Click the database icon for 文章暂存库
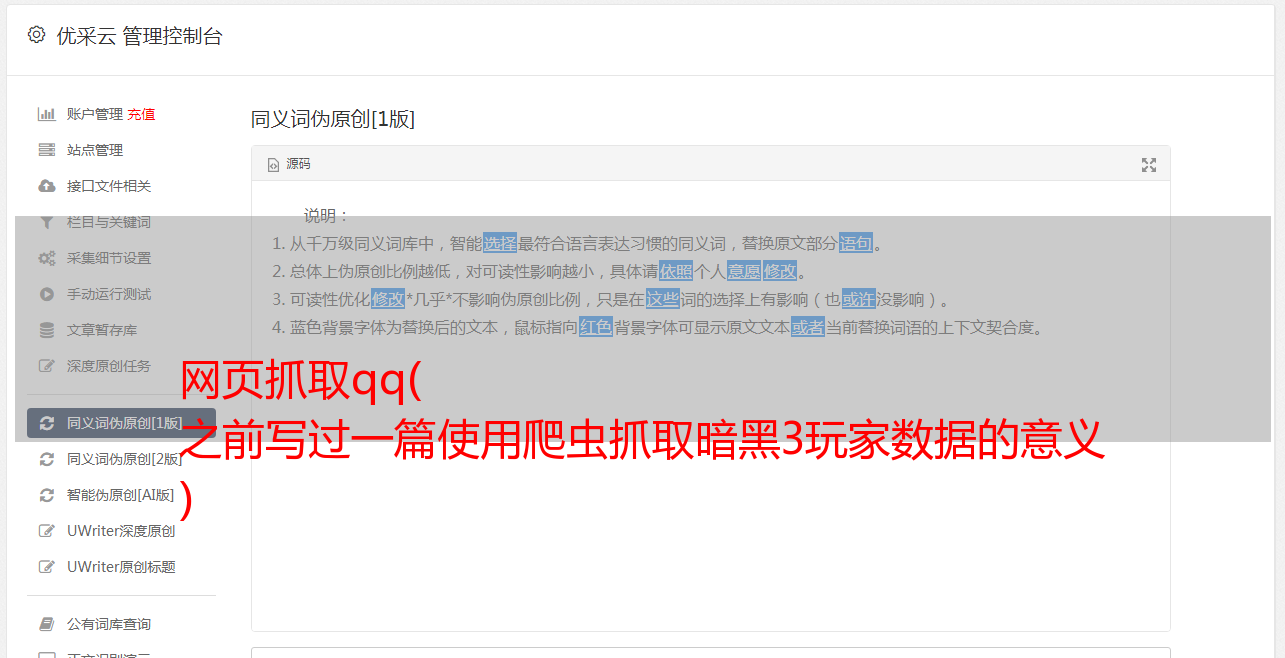Image resolution: width=1285 pixels, height=658 pixels. point(46,330)
